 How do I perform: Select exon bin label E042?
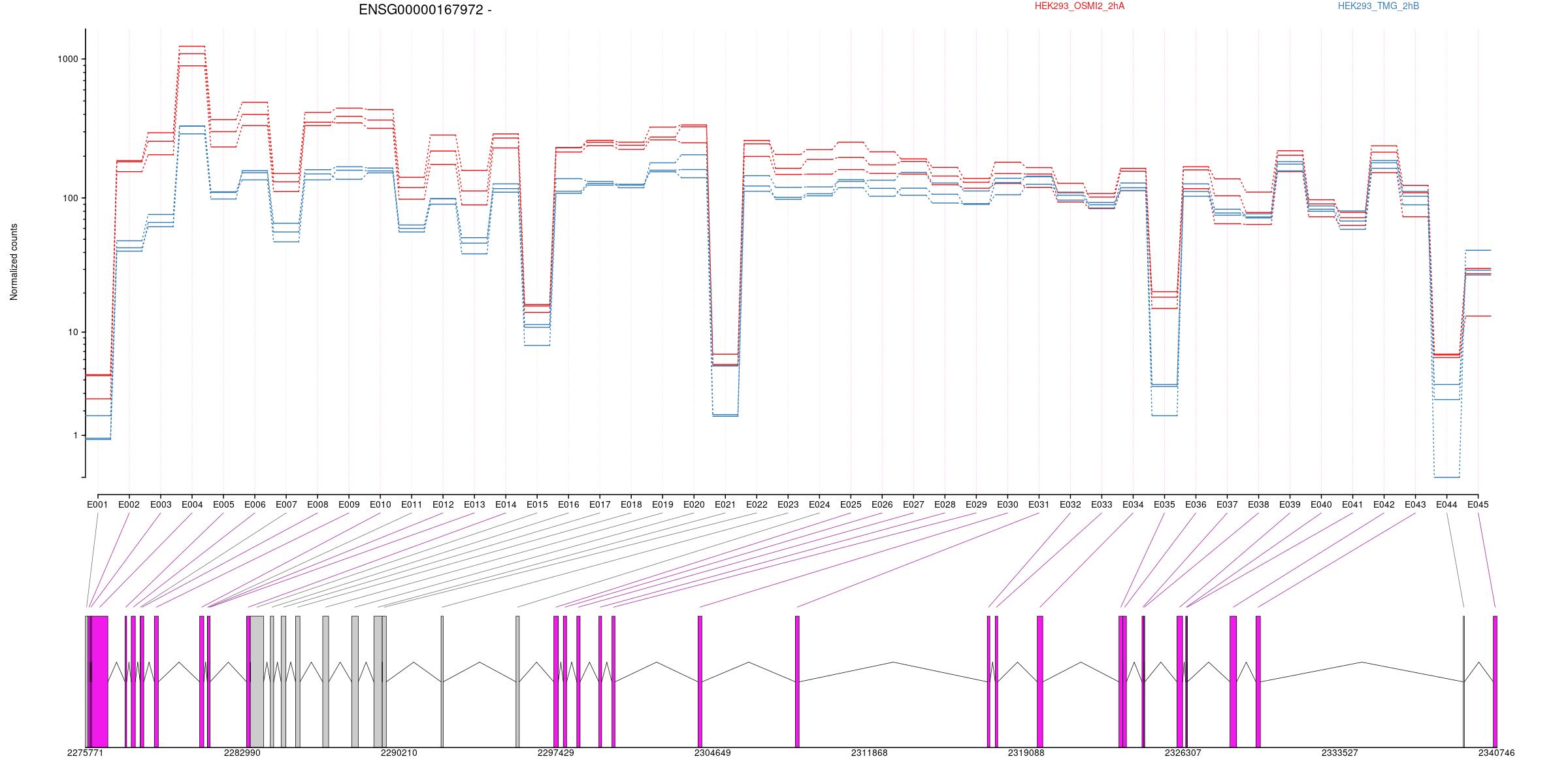click(x=1383, y=504)
